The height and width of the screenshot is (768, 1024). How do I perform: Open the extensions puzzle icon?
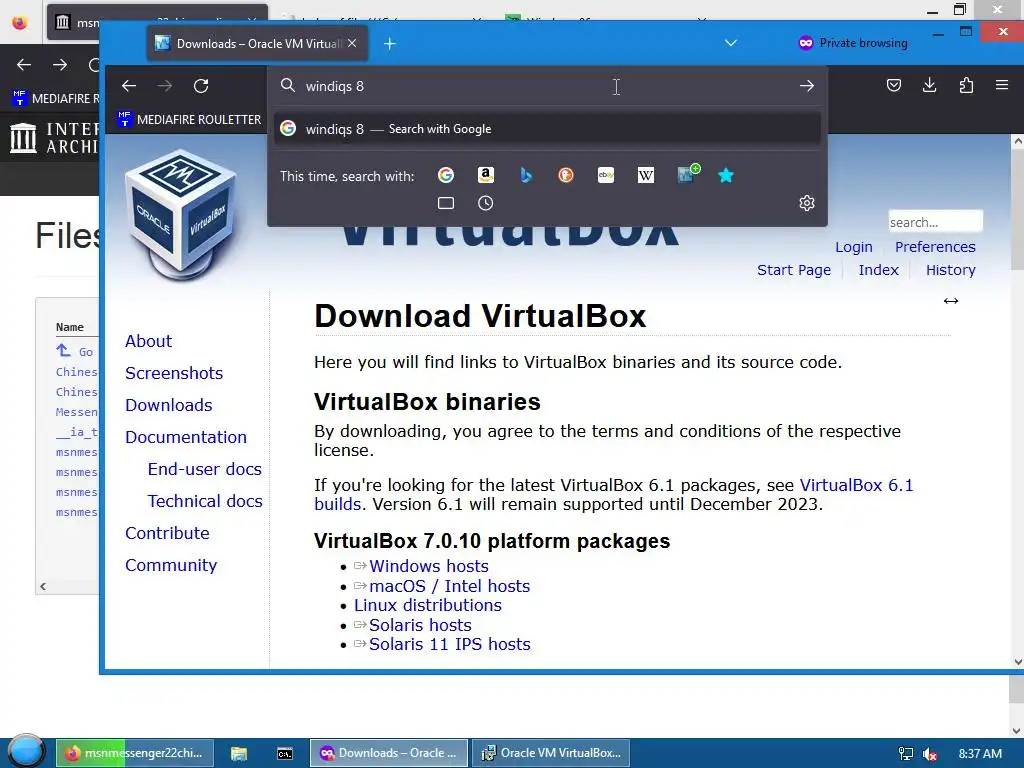966,86
